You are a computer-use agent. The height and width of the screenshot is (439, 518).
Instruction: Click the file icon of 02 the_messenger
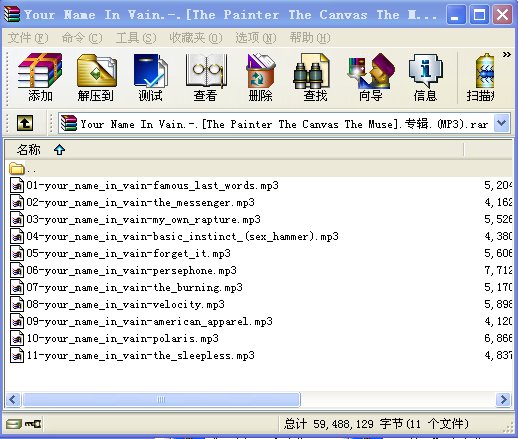tap(17, 202)
